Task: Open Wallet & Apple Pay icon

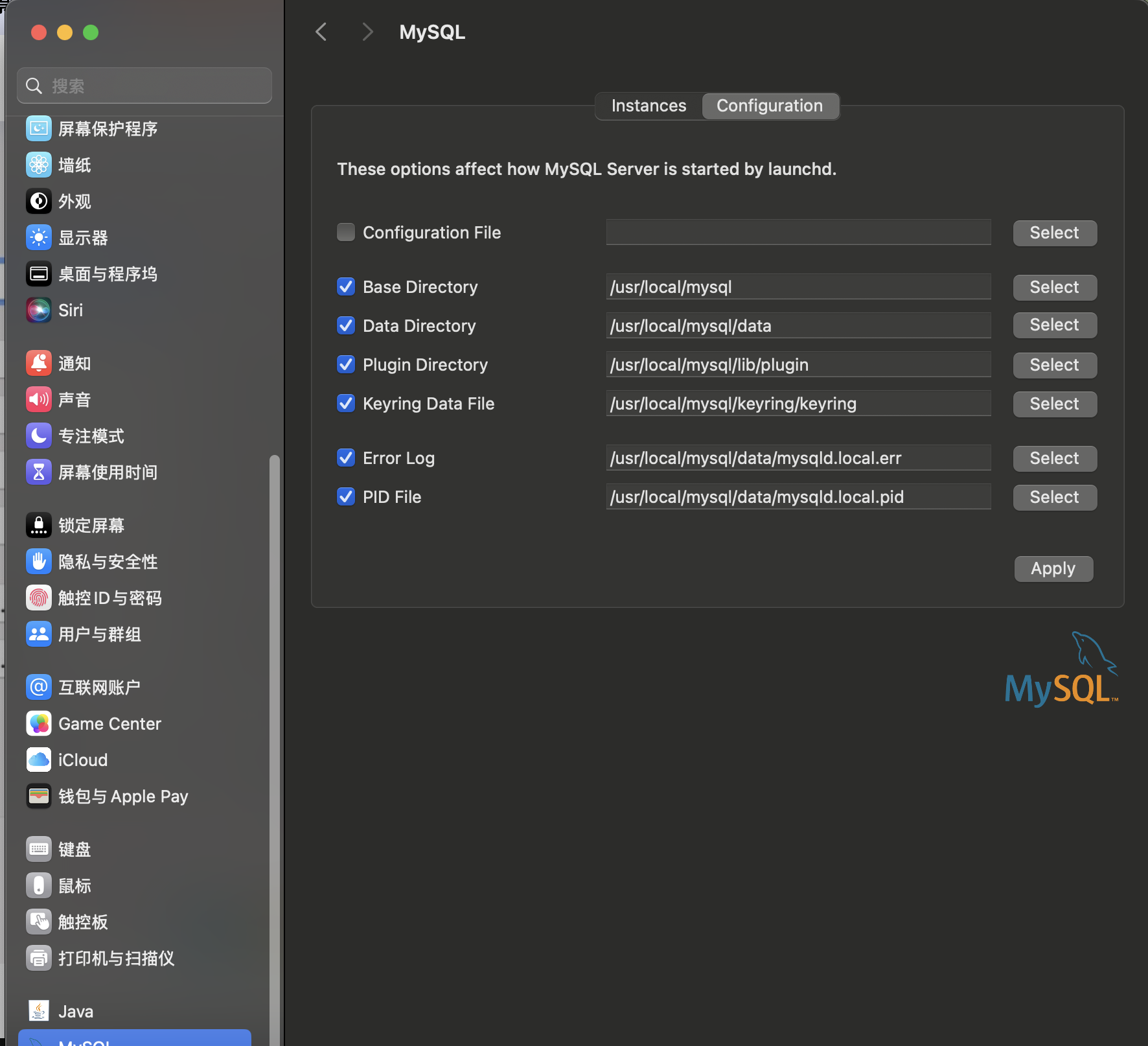Action: click(39, 796)
